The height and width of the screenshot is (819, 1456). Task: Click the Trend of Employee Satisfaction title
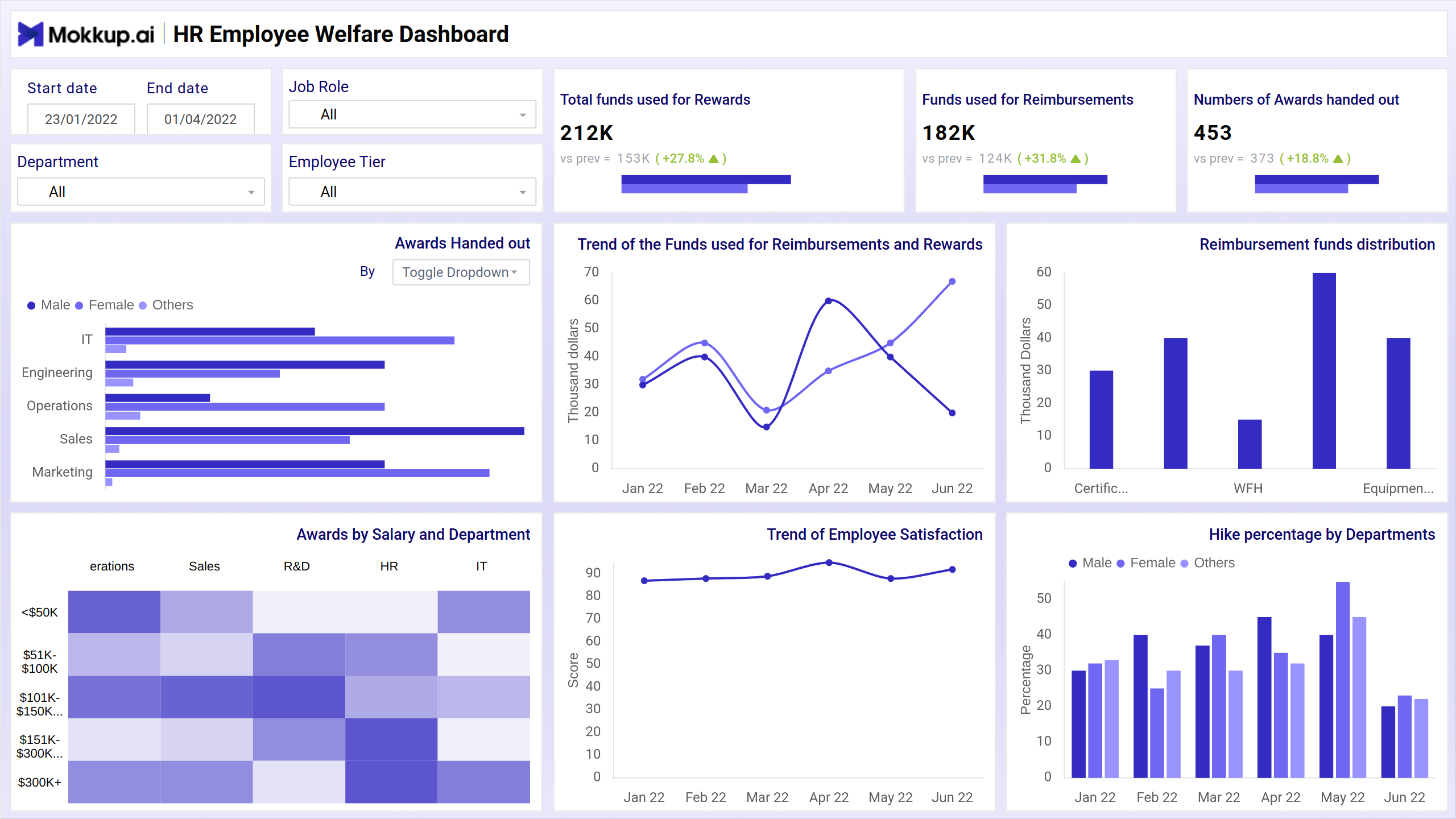tap(875, 535)
